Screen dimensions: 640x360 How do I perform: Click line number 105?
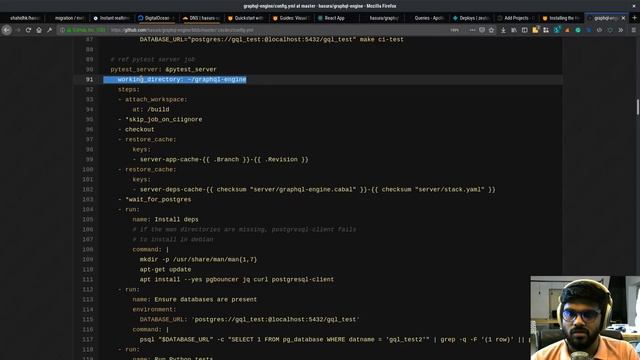click(x=88, y=220)
